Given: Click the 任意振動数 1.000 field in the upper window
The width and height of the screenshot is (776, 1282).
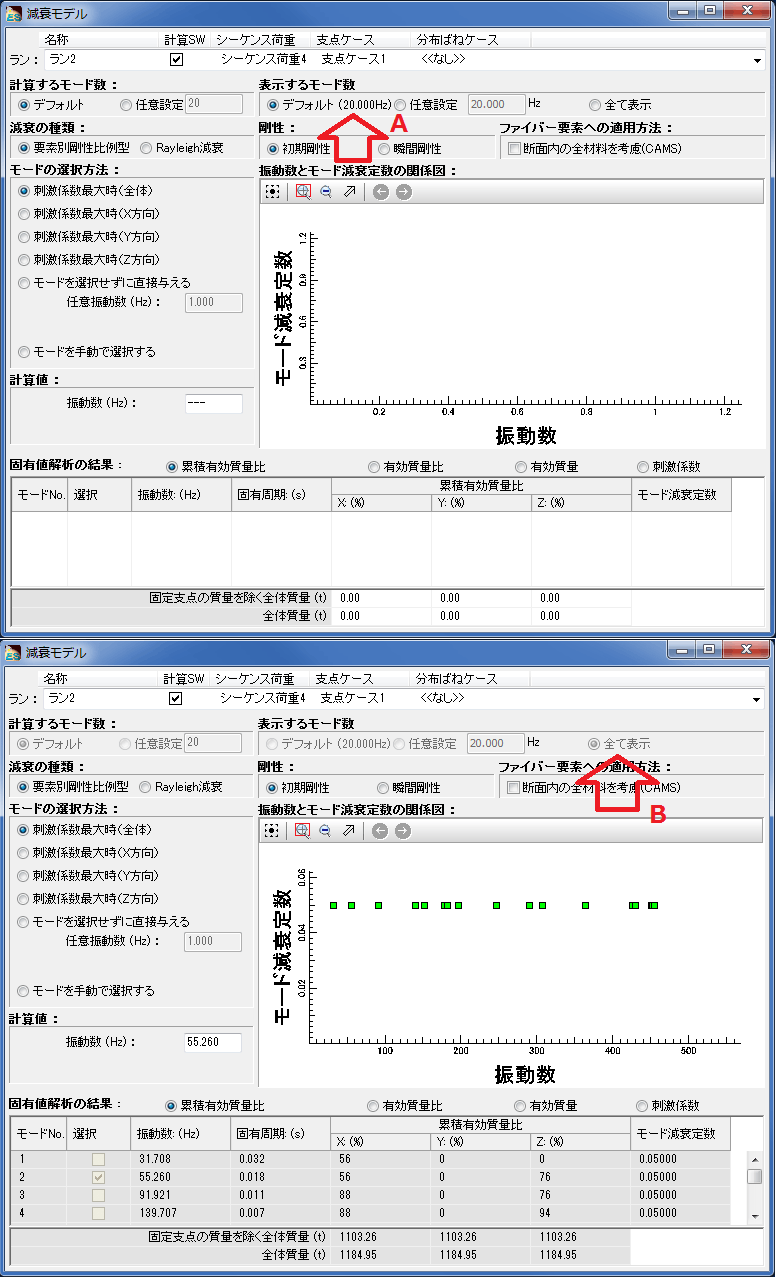Looking at the screenshot, I should pyautogui.click(x=214, y=302).
